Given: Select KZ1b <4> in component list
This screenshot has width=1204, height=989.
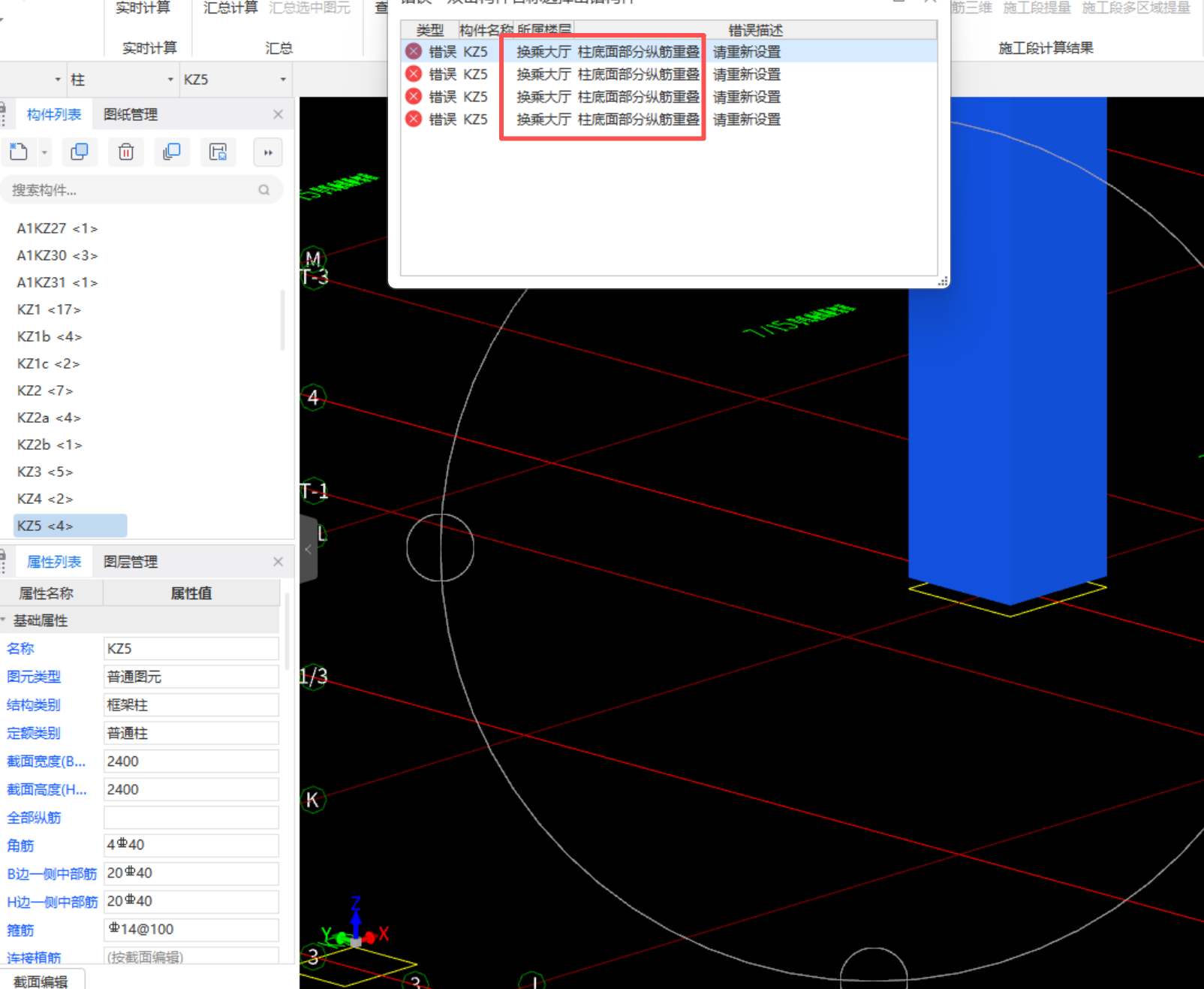Looking at the screenshot, I should pyautogui.click(x=50, y=336).
